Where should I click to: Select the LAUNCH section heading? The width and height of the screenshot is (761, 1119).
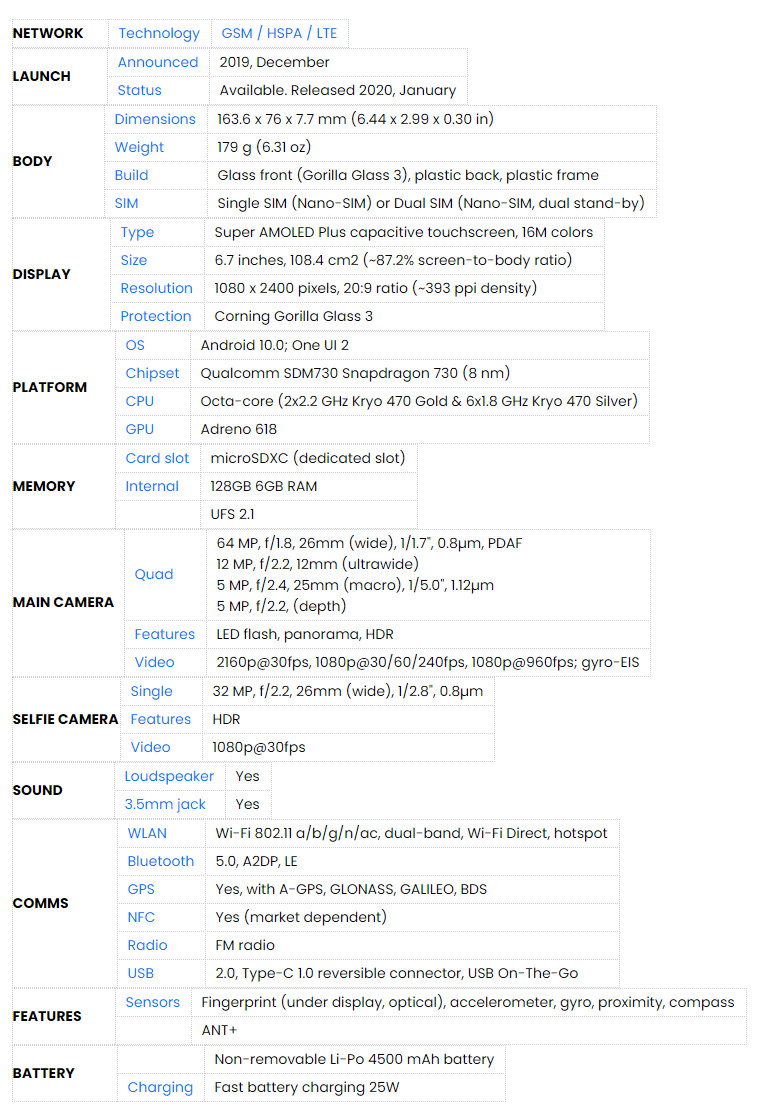41,76
